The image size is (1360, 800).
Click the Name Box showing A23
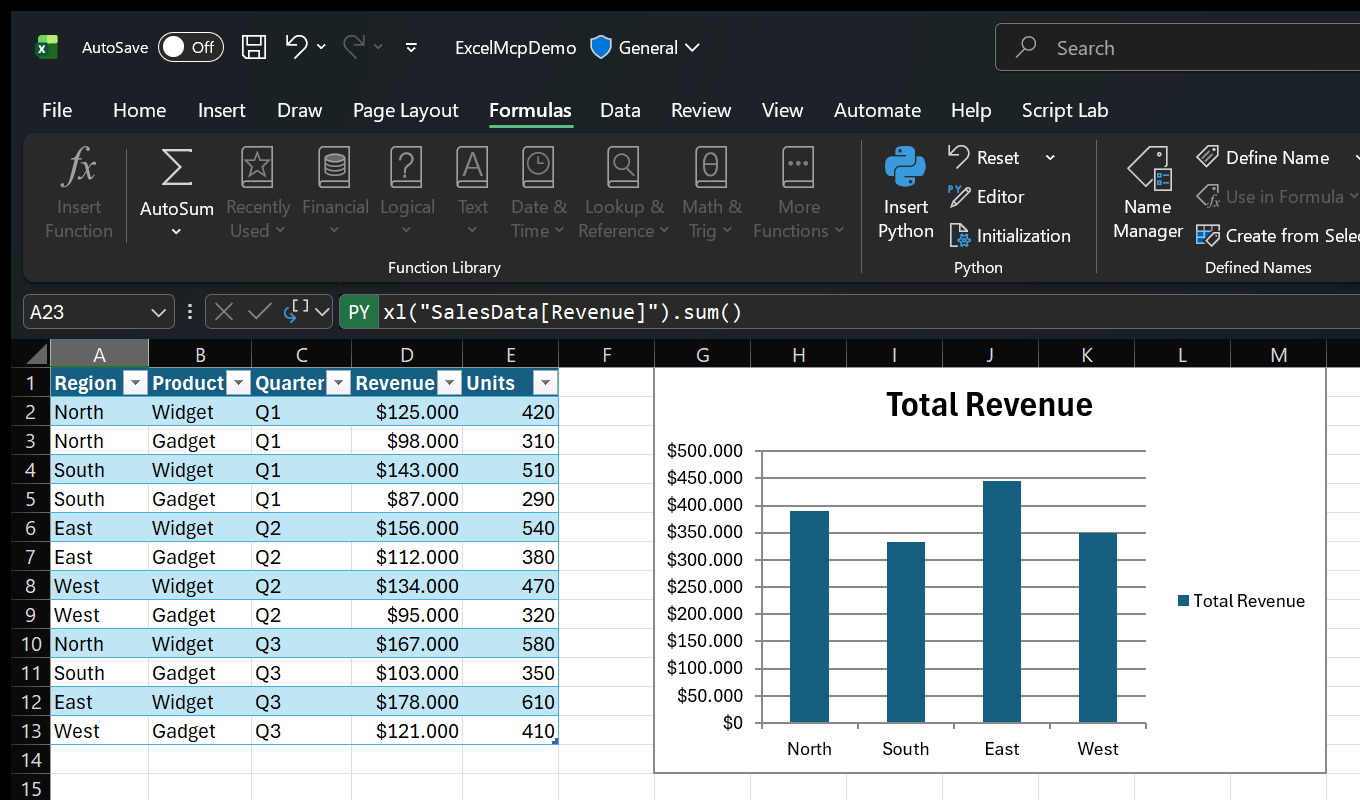[x=86, y=312]
